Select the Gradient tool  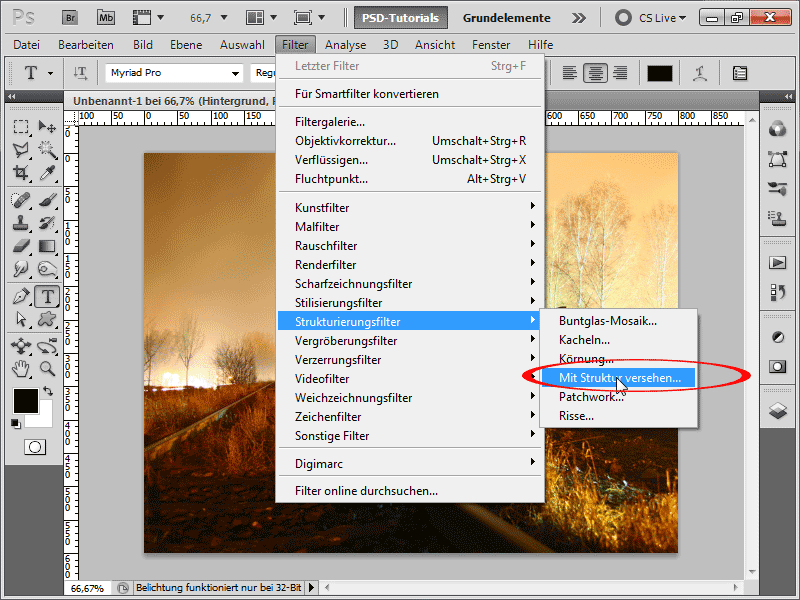pyautogui.click(x=47, y=246)
